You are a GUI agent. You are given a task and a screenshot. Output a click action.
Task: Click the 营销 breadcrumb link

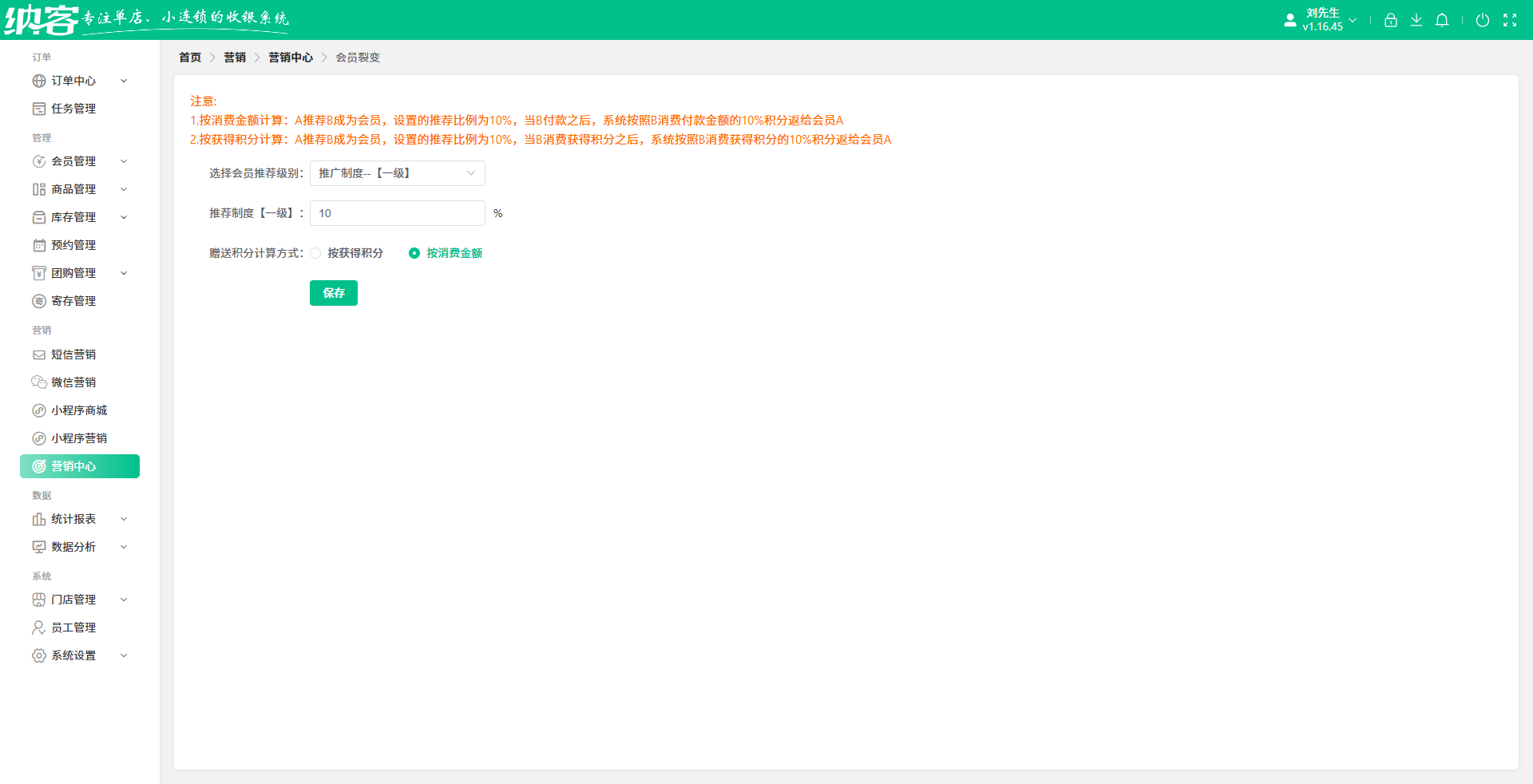235,57
